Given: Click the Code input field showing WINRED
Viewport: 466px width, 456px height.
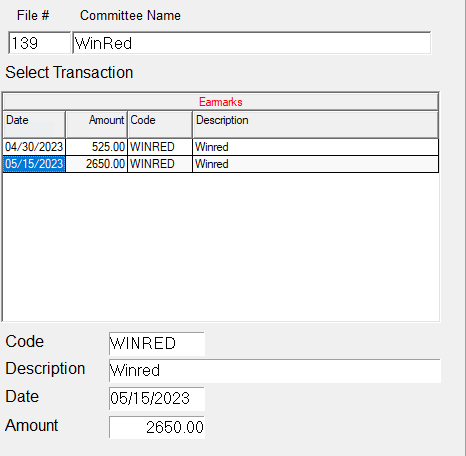Looking at the screenshot, I should 157,343.
